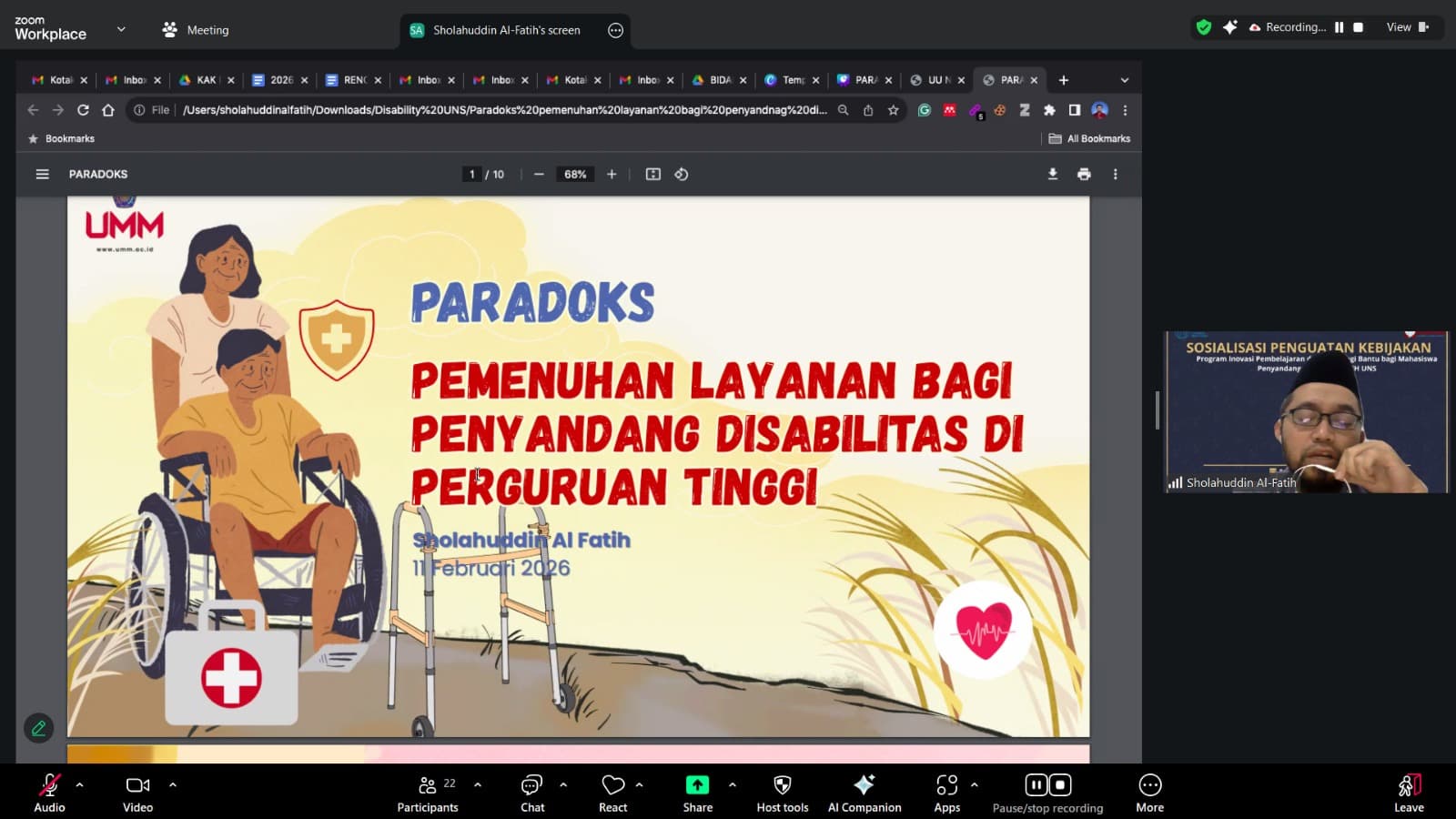Open screen share options ellipsis button
The width and height of the screenshot is (1456, 819).
[x=615, y=30]
